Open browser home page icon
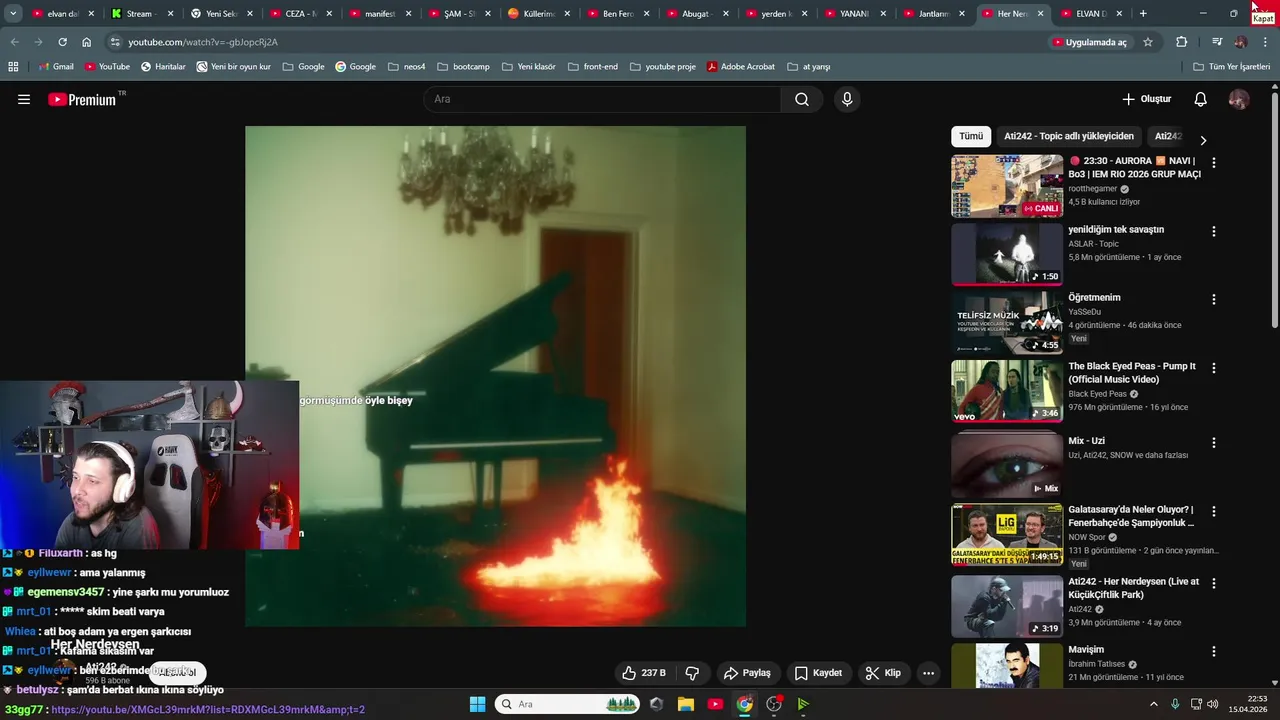Viewport: 1280px width, 720px height. pos(86,42)
